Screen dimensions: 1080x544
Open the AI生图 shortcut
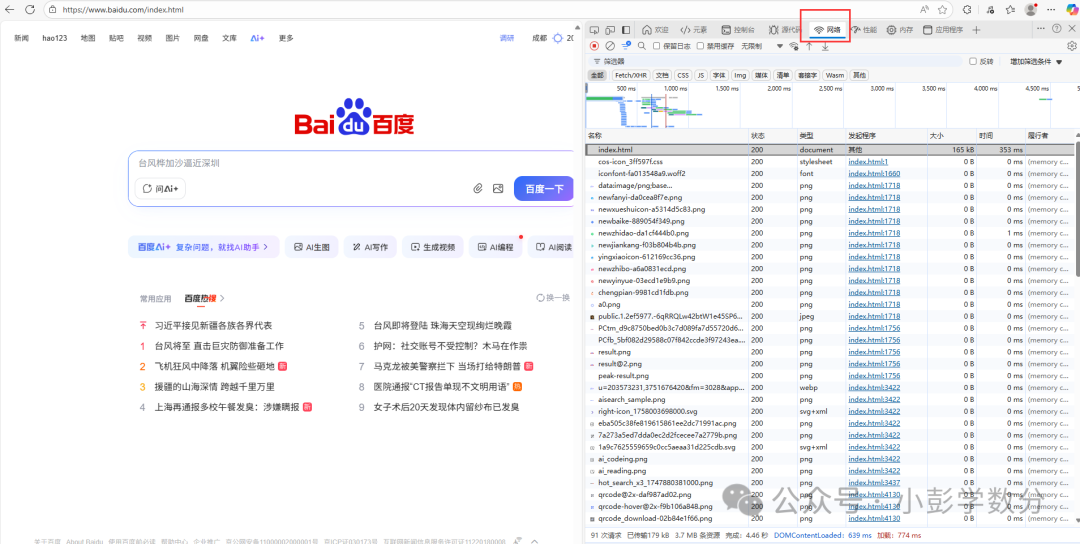[x=311, y=247]
